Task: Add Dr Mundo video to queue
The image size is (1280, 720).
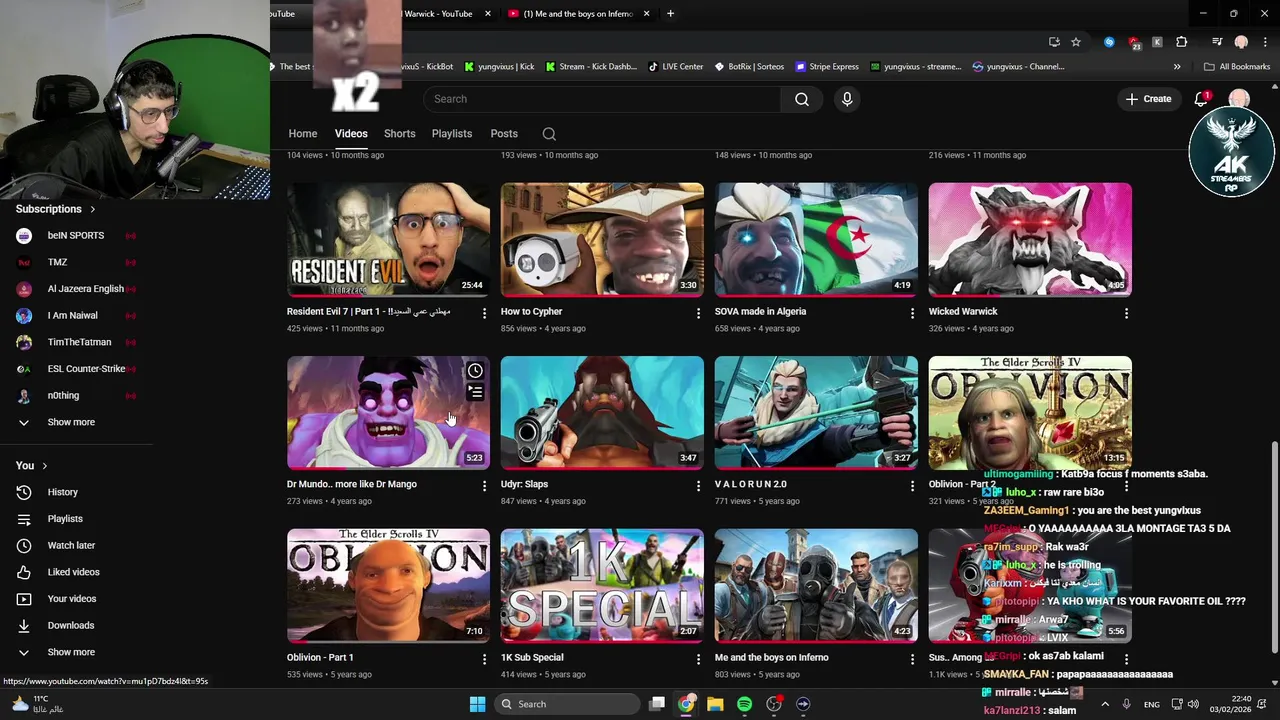Action: point(475,392)
